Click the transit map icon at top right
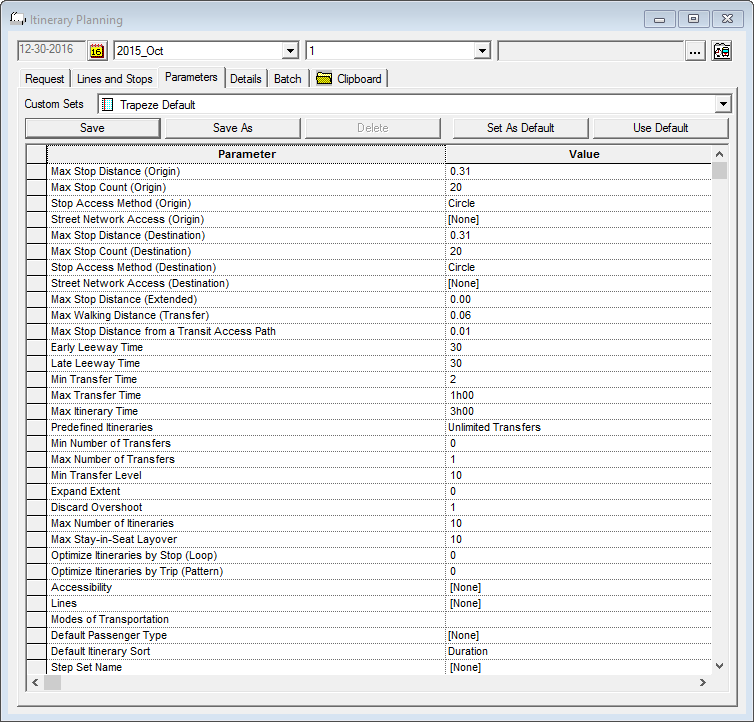 coord(721,51)
